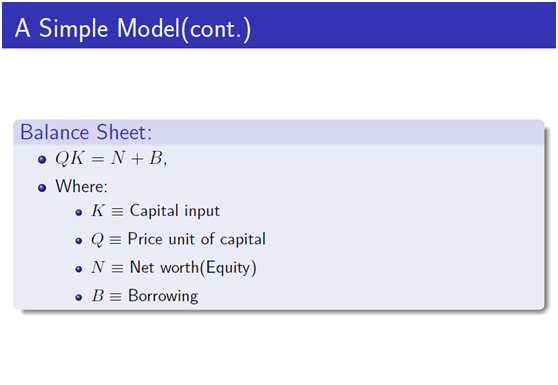Click the equation QK = N + B

[x=111, y=158]
